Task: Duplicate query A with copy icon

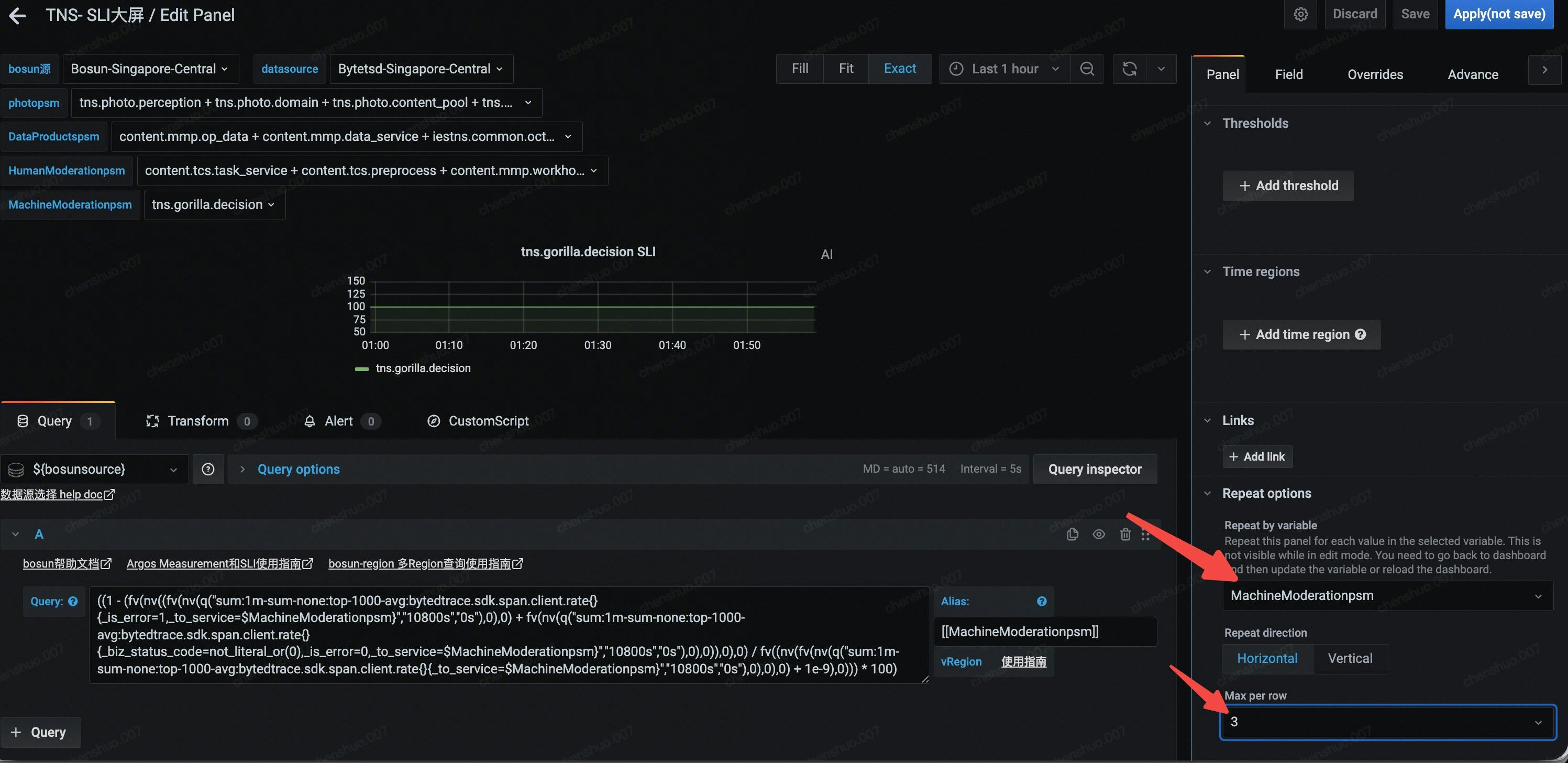Action: point(1073,534)
